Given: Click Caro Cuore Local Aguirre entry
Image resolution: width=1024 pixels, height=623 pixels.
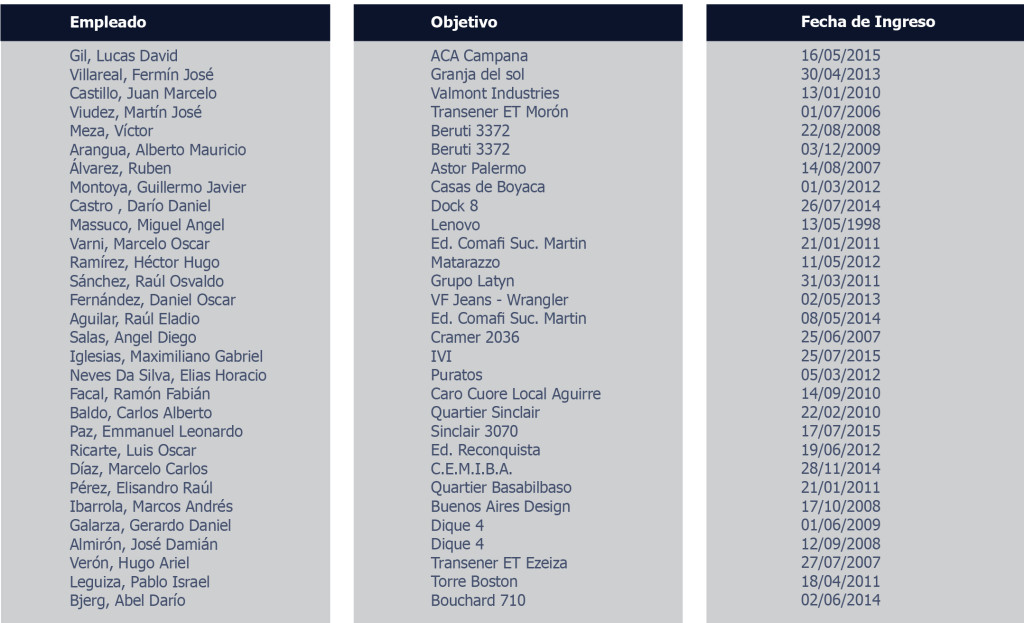Looking at the screenshot, I should tap(515, 394).
